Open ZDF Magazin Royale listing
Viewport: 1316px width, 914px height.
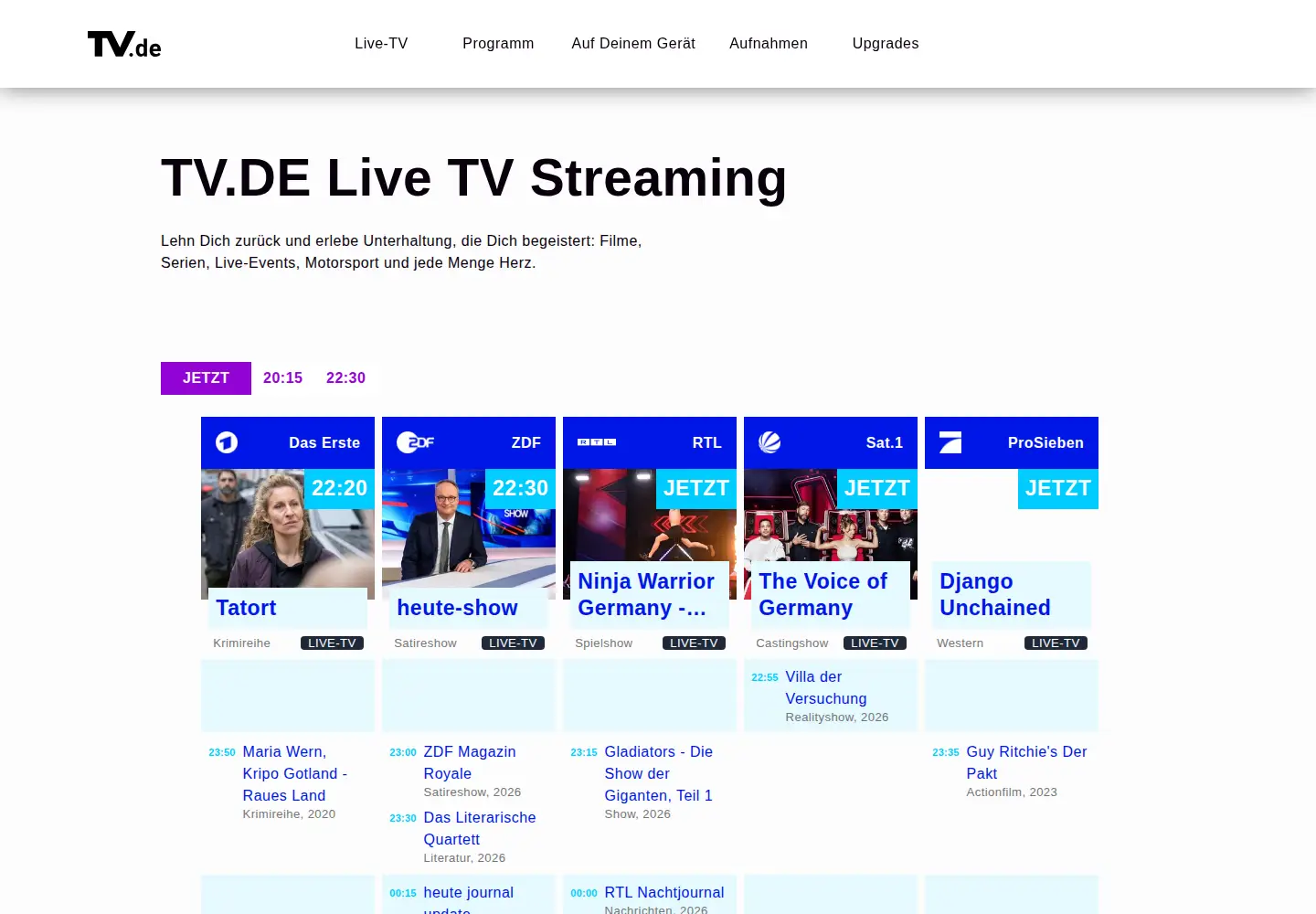pyautogui.click(x=470, y=762)
